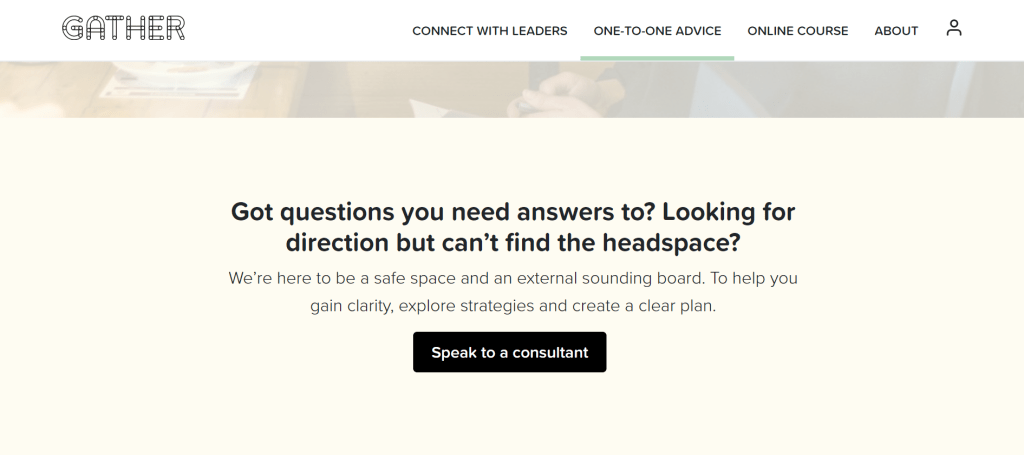Select the One-to-One Advice nav item
The height and width of the screenshot is (455, 1024).
pyautogui.click(x=657, y=31)
